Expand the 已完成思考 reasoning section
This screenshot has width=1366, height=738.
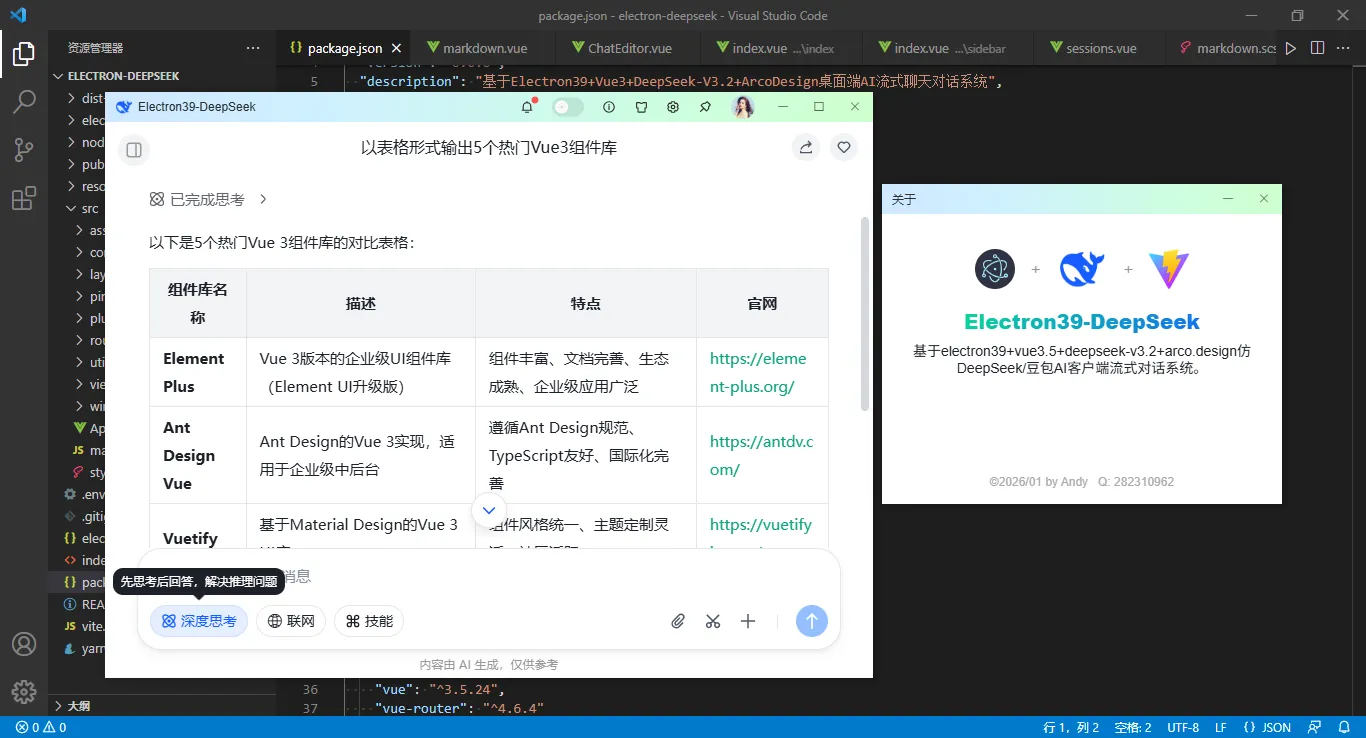click(x=208, y=199)
